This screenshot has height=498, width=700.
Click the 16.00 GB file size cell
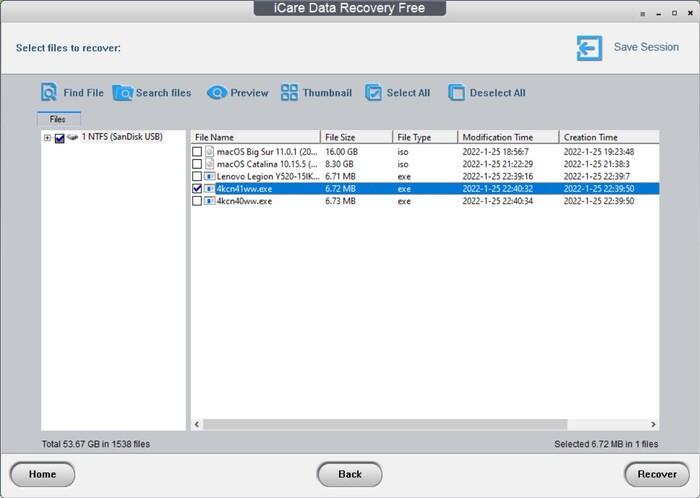(342, 152)
